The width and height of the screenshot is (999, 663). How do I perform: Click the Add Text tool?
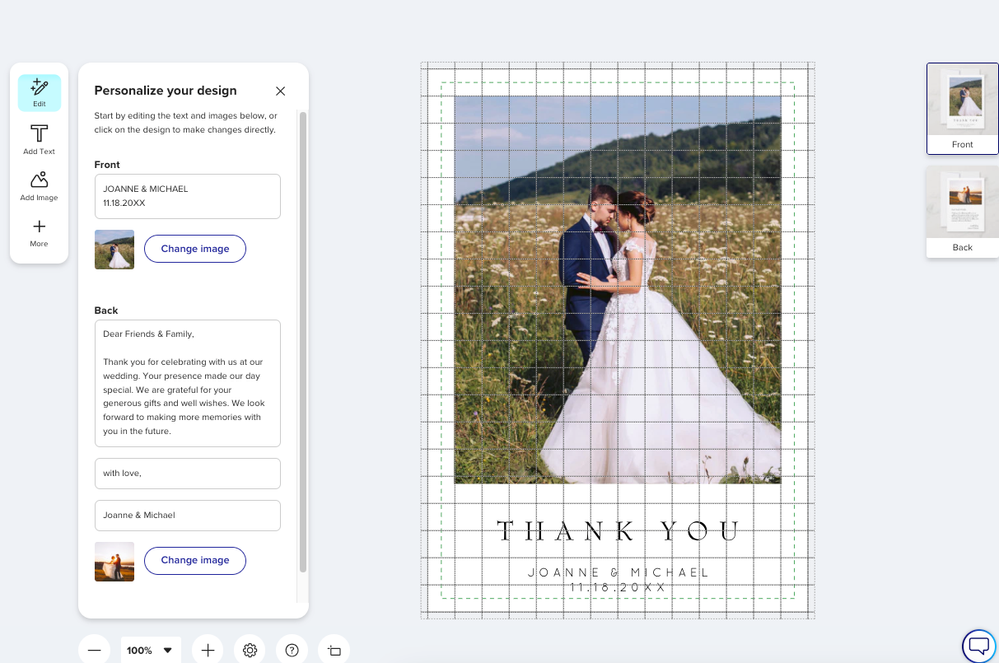[39, 139]
